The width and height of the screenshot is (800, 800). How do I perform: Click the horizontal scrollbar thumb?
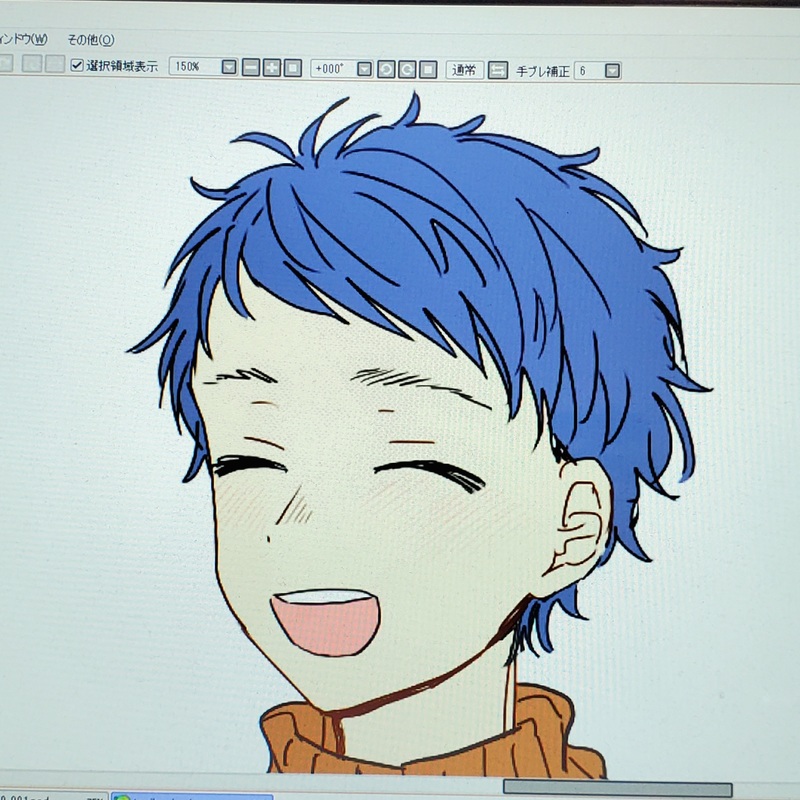617,787
